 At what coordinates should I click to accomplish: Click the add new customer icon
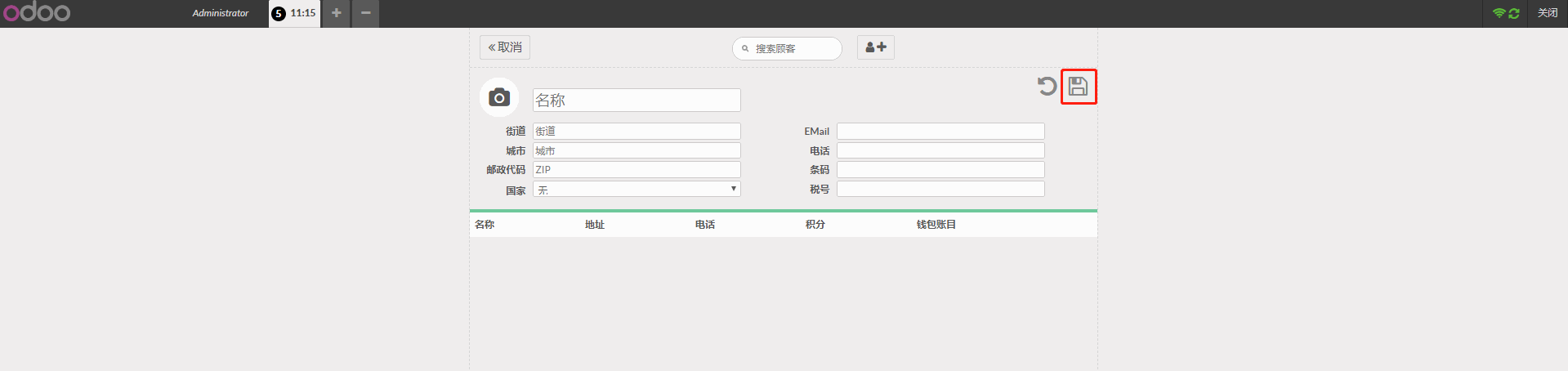(875, 47)
